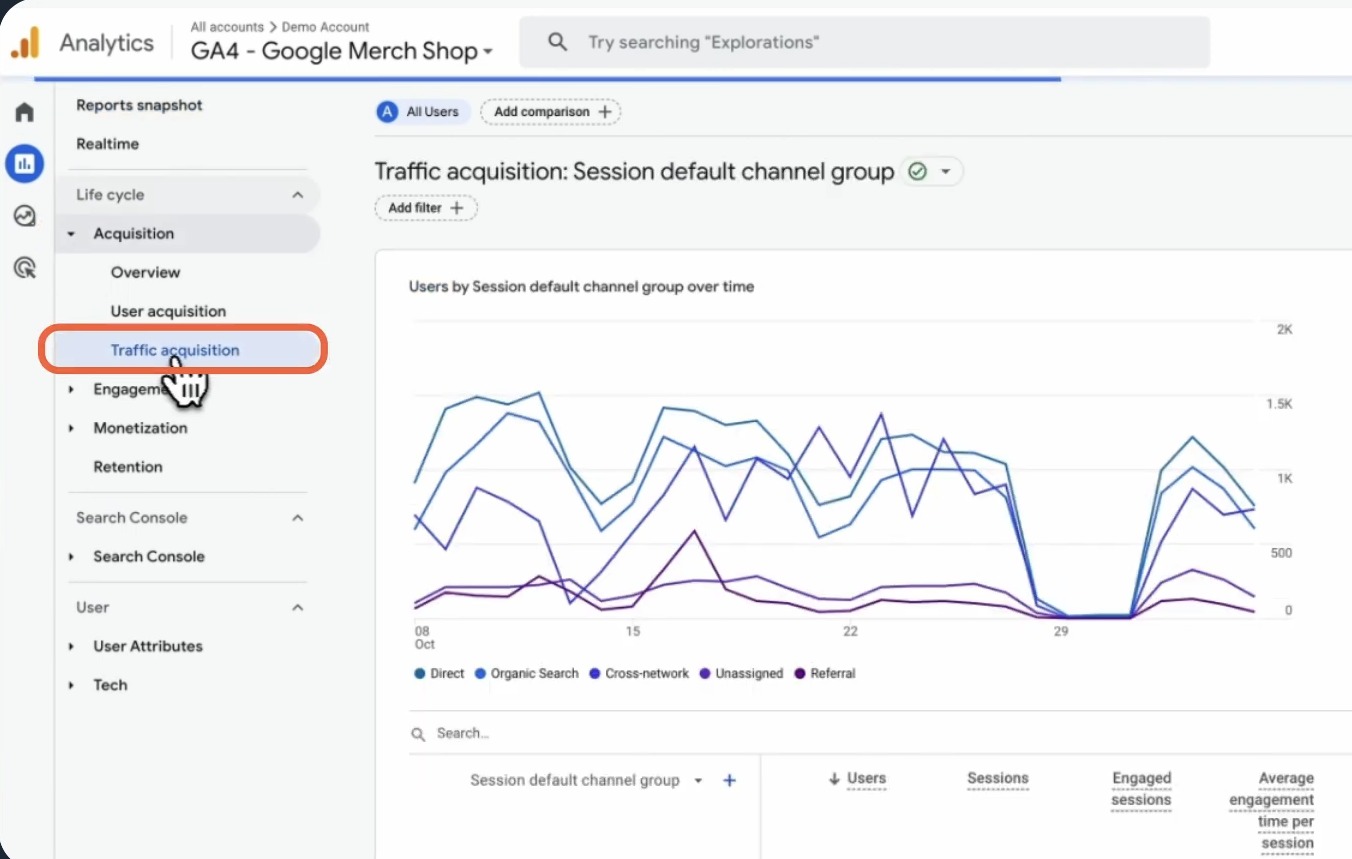1352x859 pixels.
Task: Open the Search Console item
Action: (149, 557)
